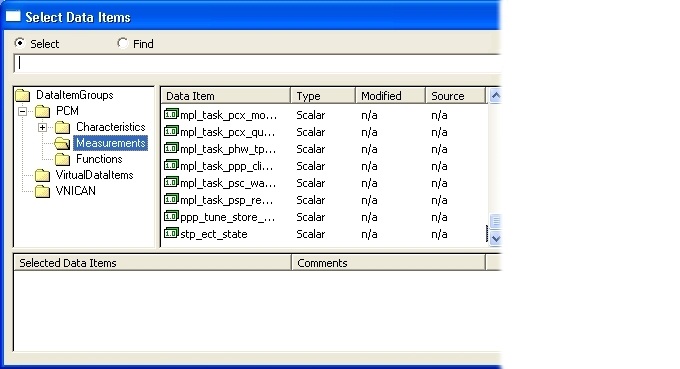Select data item mpl_task_ppp_cli…
This screenshot has width=680, height=369.
pyautogui.click(x=226, y=166)
